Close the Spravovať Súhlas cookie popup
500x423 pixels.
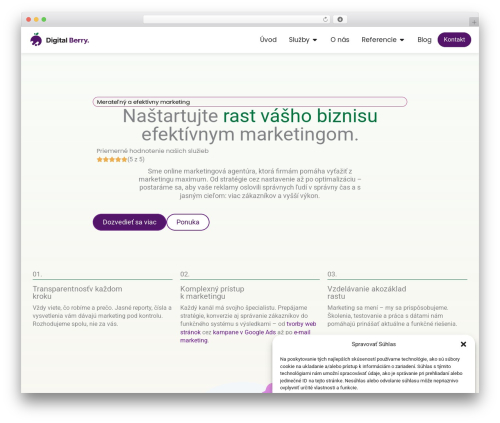(463, 344)
